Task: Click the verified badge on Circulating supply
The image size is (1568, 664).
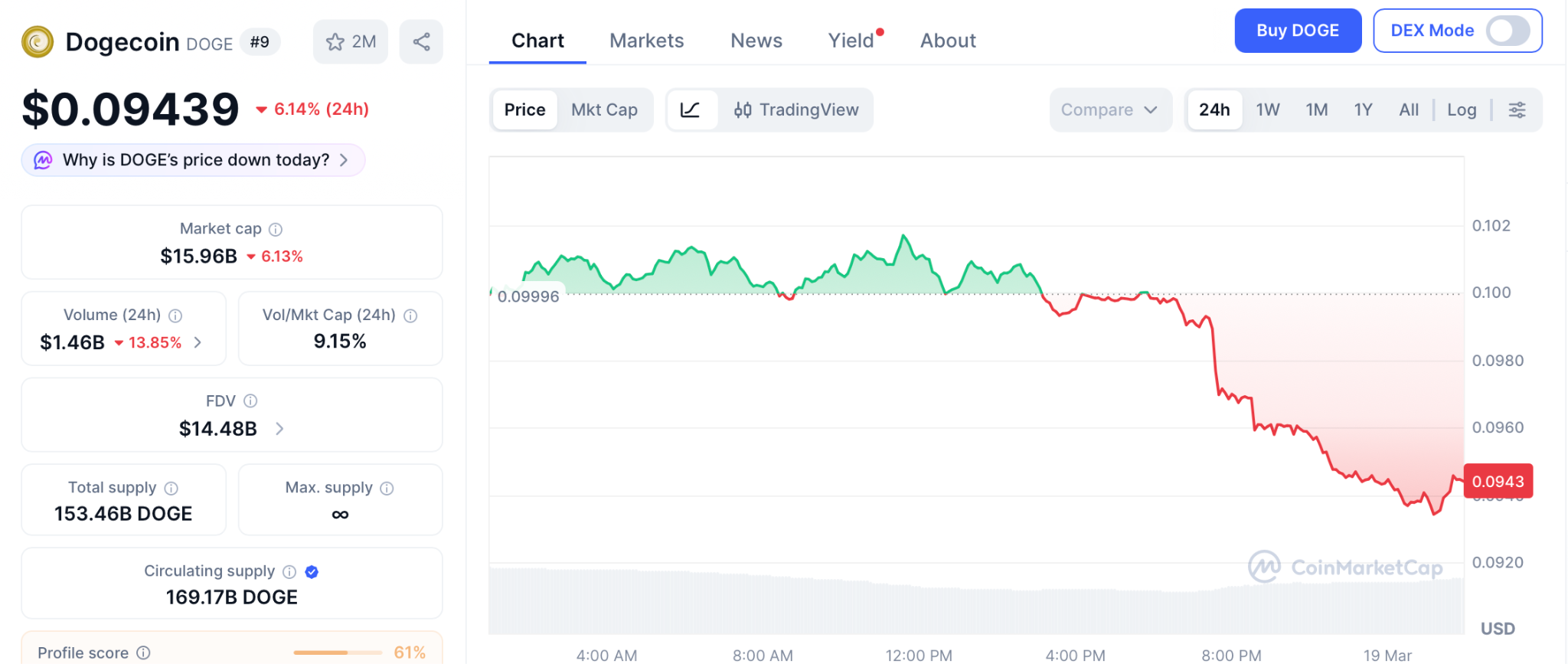Action: point(312,571)
